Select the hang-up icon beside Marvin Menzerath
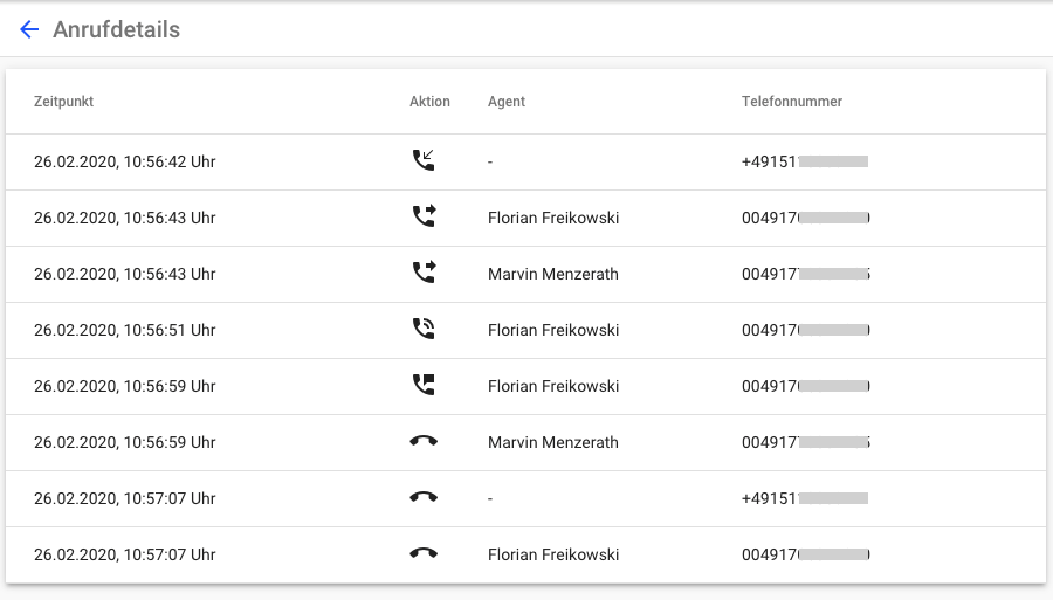The width and height of the screenshot is (1053, 600). click(x=424, y=440)
